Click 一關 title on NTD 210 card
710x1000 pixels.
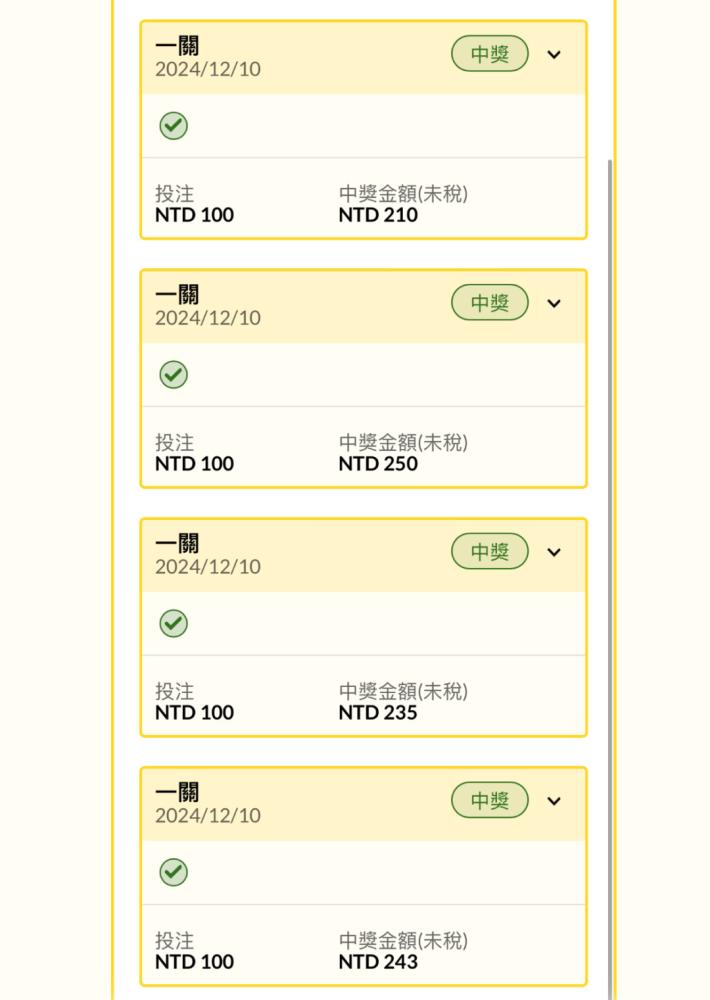coord(177,46)
